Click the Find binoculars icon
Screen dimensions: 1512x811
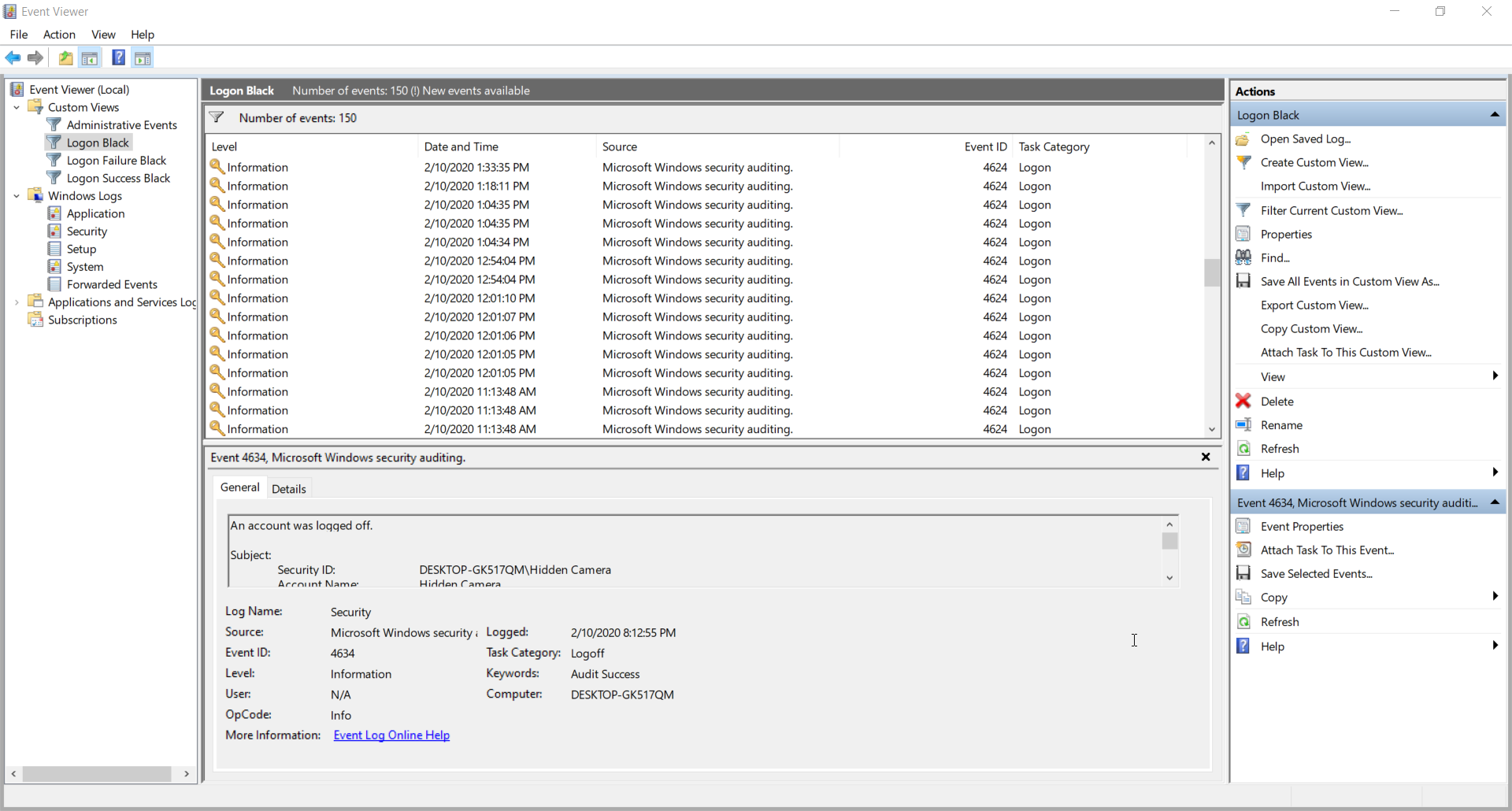[x=1243, y=257]
